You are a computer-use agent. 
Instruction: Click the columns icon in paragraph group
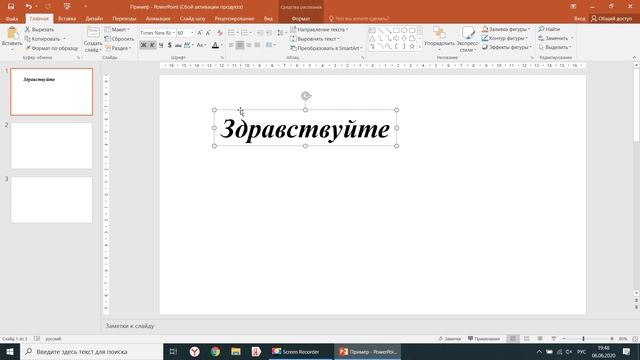269,45
